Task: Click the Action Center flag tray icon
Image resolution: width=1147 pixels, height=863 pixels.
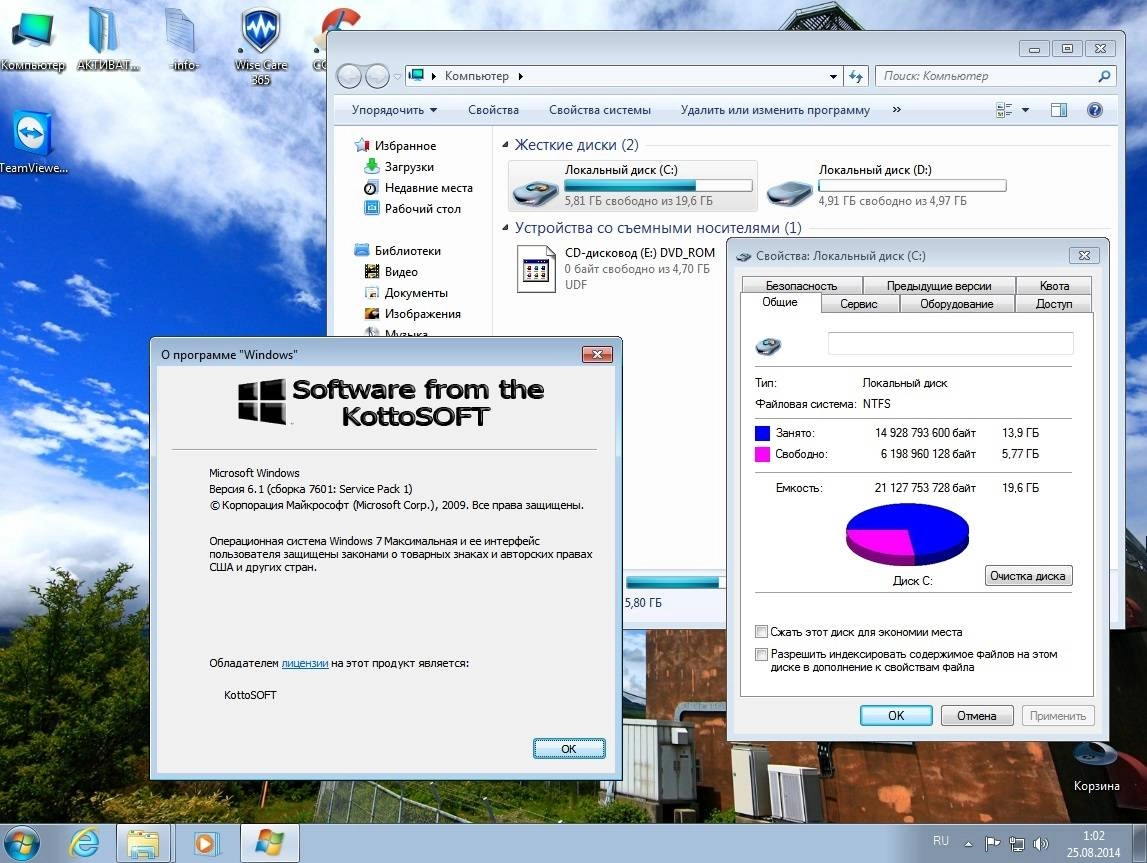Action: 992,843
